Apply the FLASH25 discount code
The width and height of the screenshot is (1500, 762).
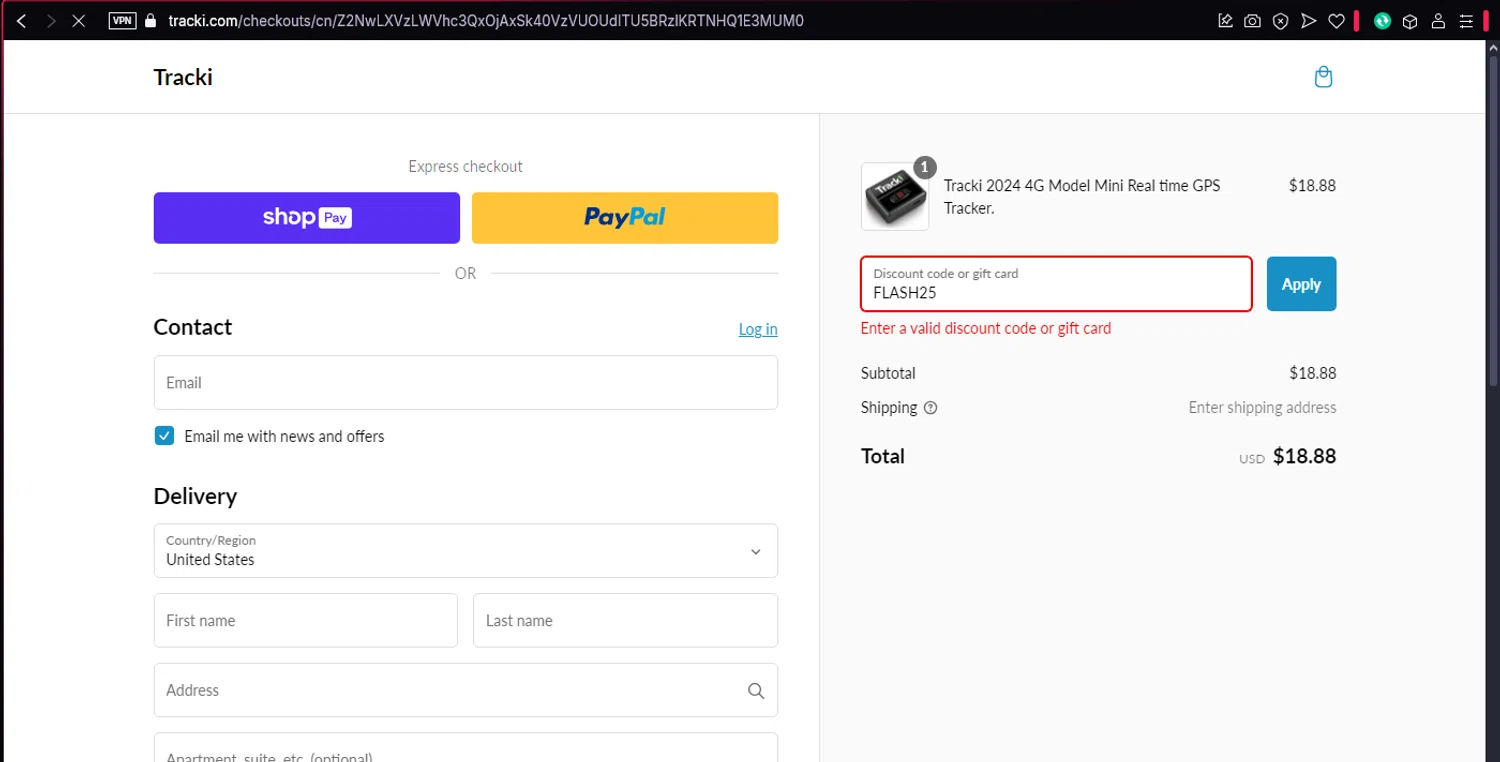point(1301,284)
